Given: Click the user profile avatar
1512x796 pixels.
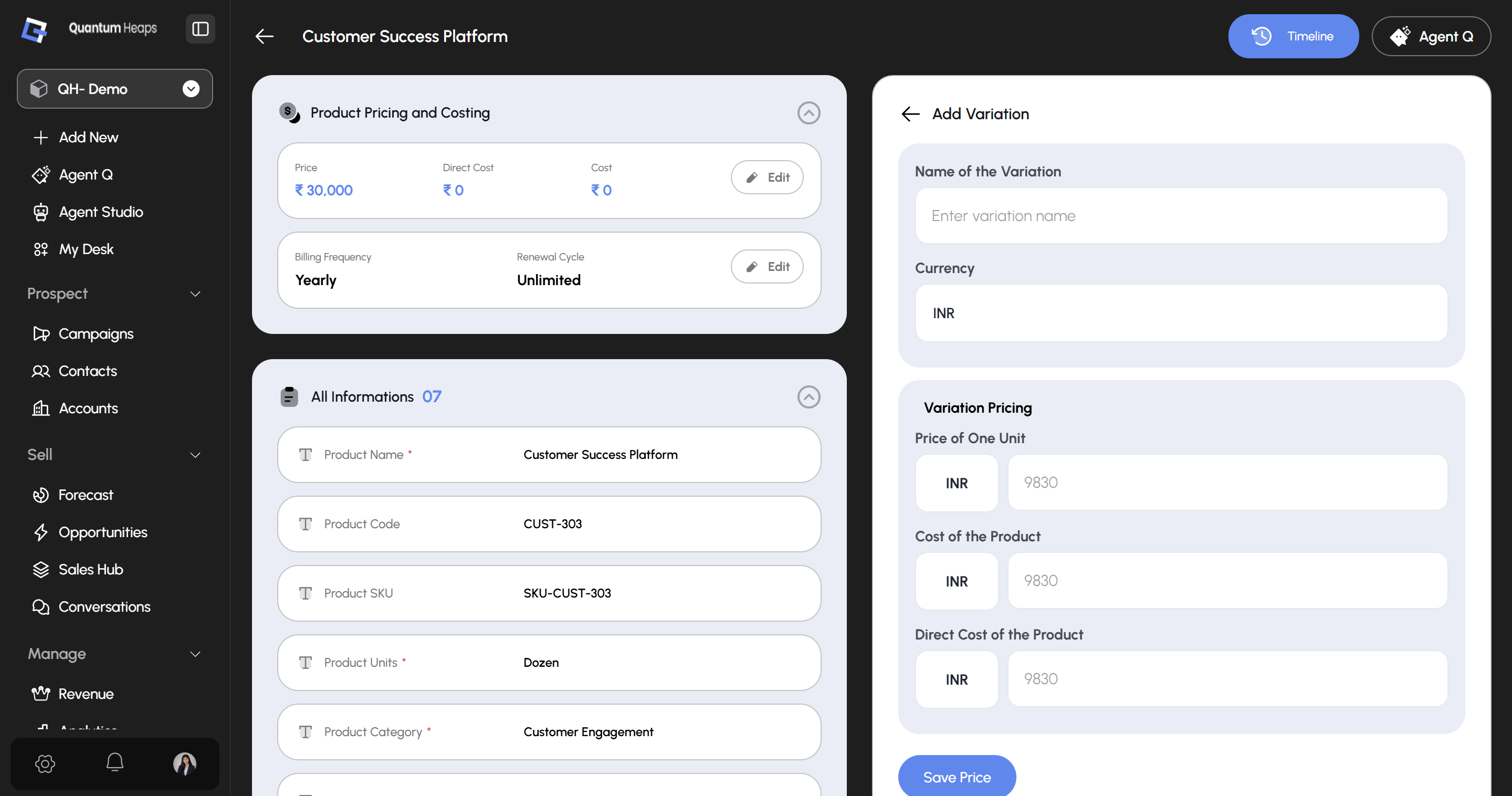Looking at the screenshot, I should click(185, 764).
